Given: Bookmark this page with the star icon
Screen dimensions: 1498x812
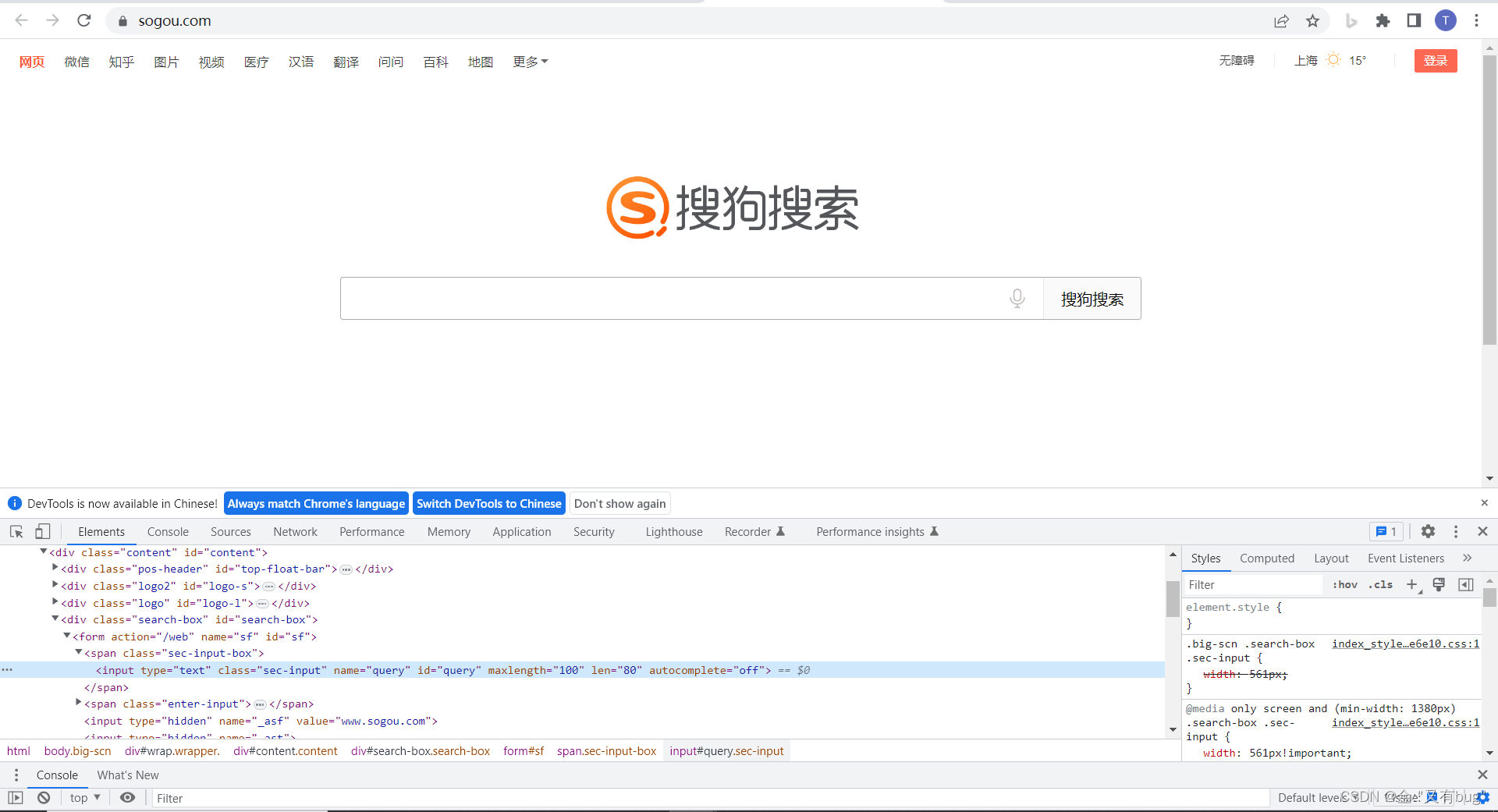Looking at the screenshot, I should (x=1312, y=21).
